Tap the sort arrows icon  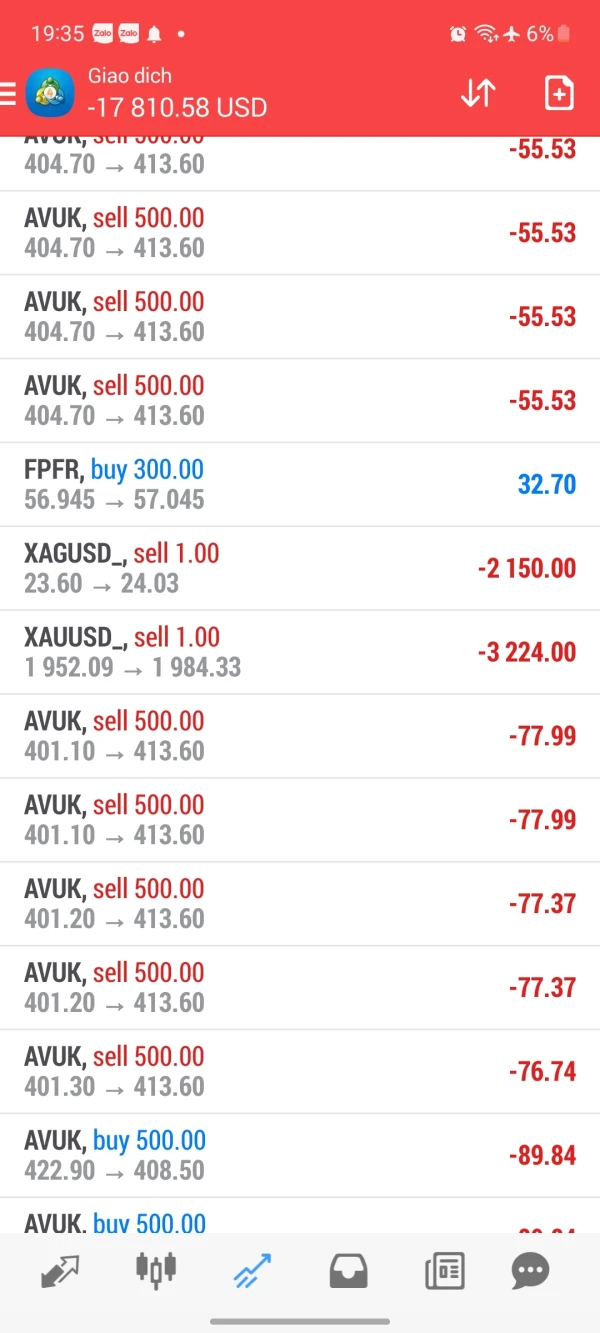[x=478, y=93]
